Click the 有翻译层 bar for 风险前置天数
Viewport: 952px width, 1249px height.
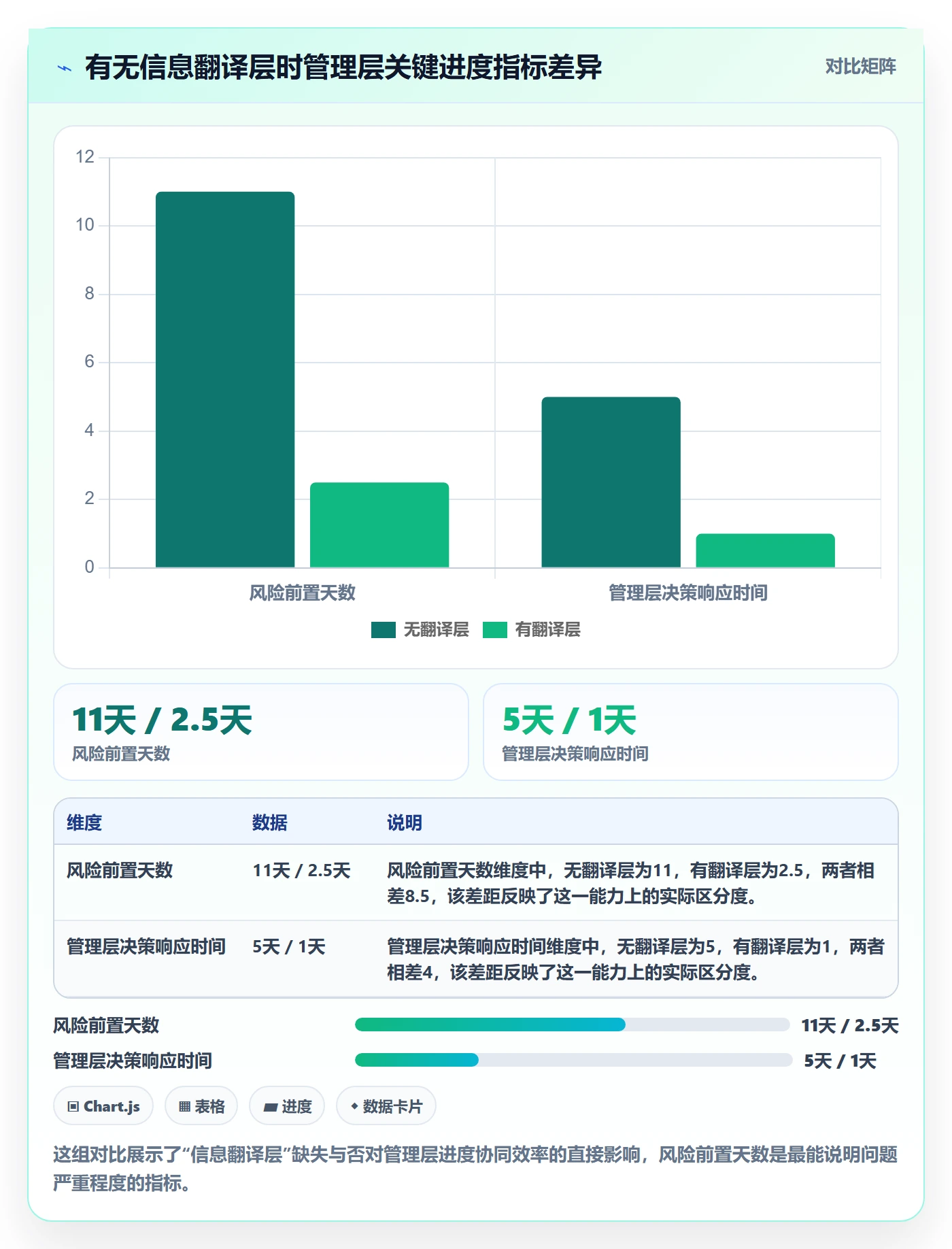(379, 524)
